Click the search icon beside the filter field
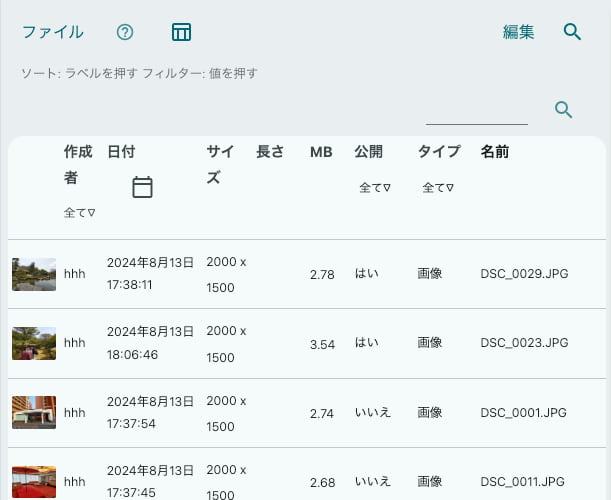 563,110
